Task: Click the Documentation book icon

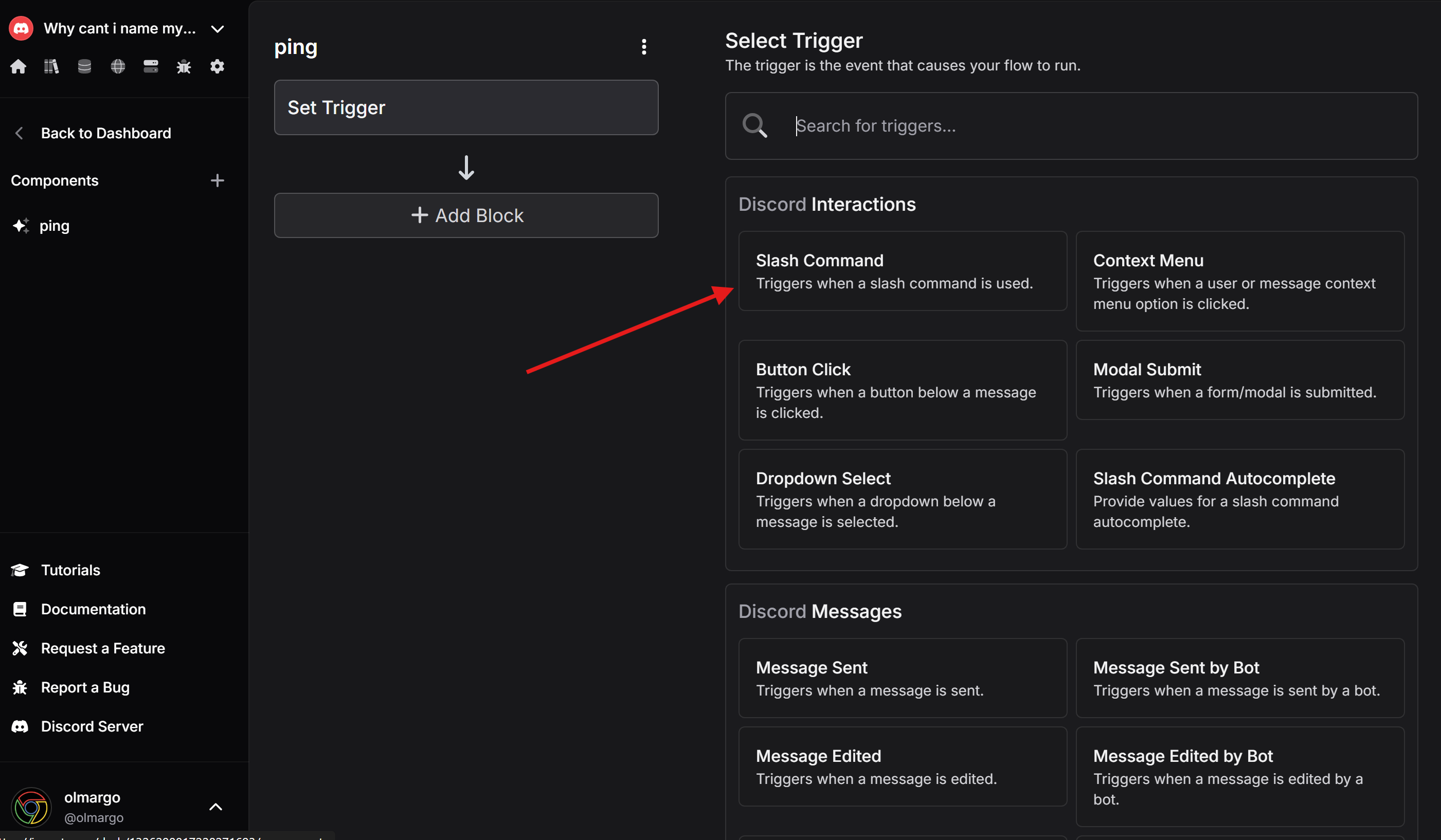Action: [20, 609]
